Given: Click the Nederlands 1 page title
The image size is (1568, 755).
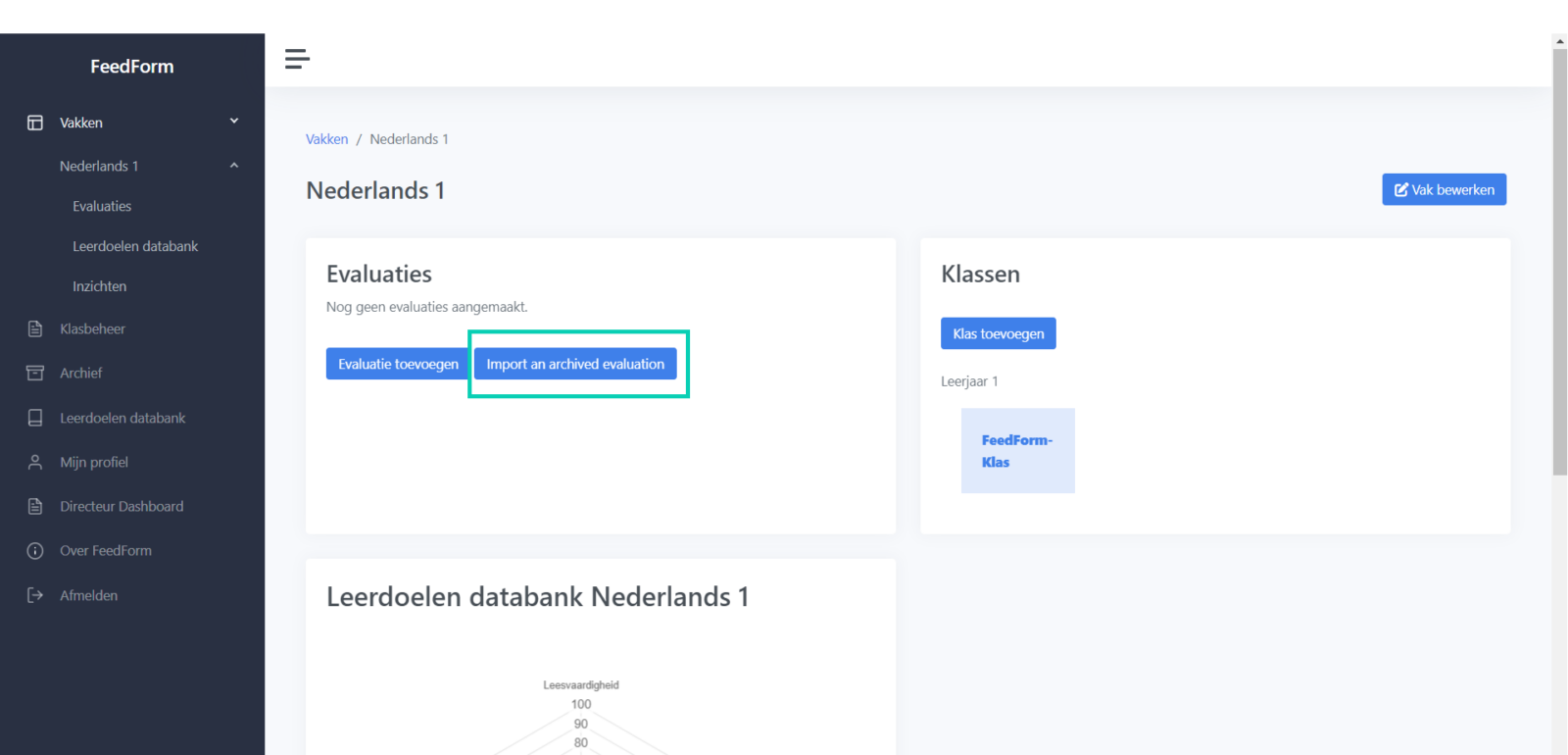Looking at the screenshot, I should 375,190.
